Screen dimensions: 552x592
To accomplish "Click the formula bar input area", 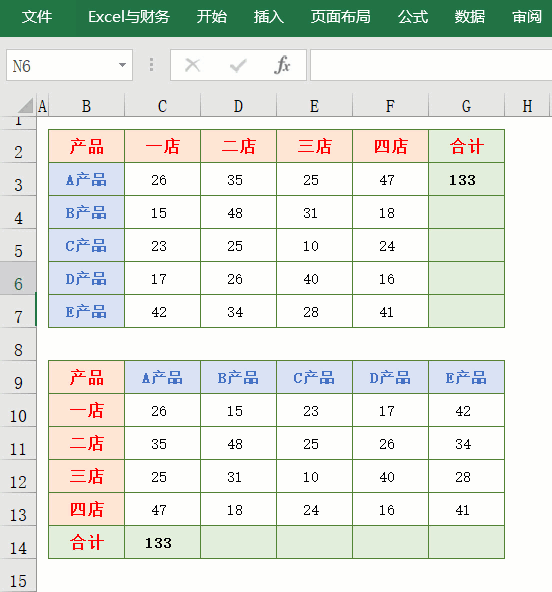I will point(431,65).
